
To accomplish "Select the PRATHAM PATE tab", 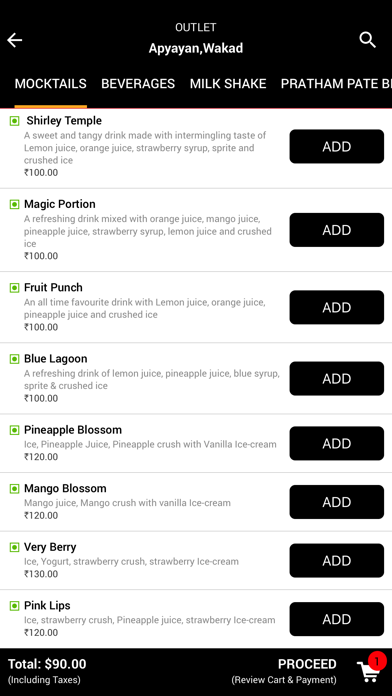I will [x=336, y=84].
